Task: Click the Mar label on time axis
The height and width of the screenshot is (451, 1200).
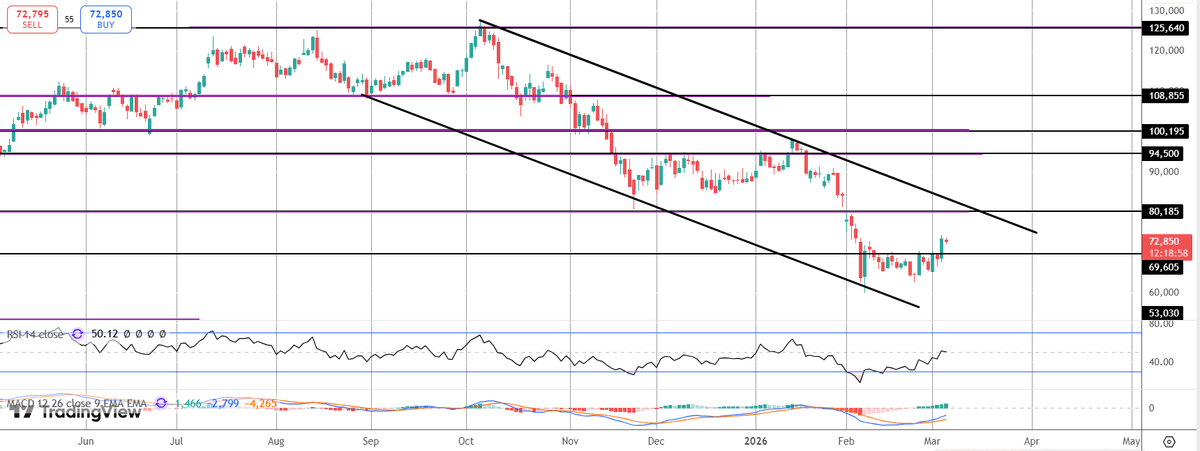Action: tap(933, 440)
